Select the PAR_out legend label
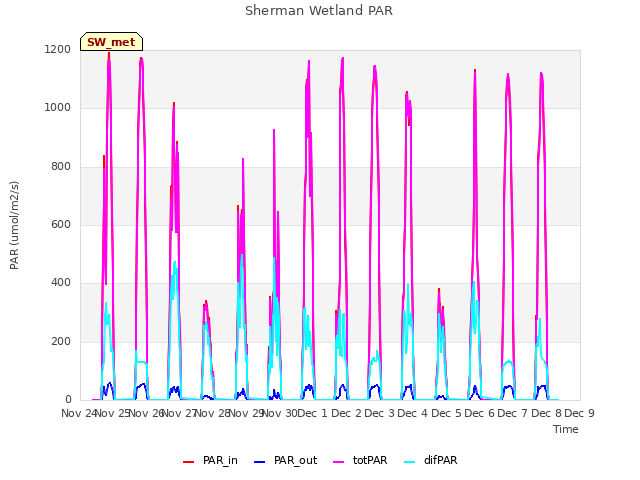 (296, 460)
